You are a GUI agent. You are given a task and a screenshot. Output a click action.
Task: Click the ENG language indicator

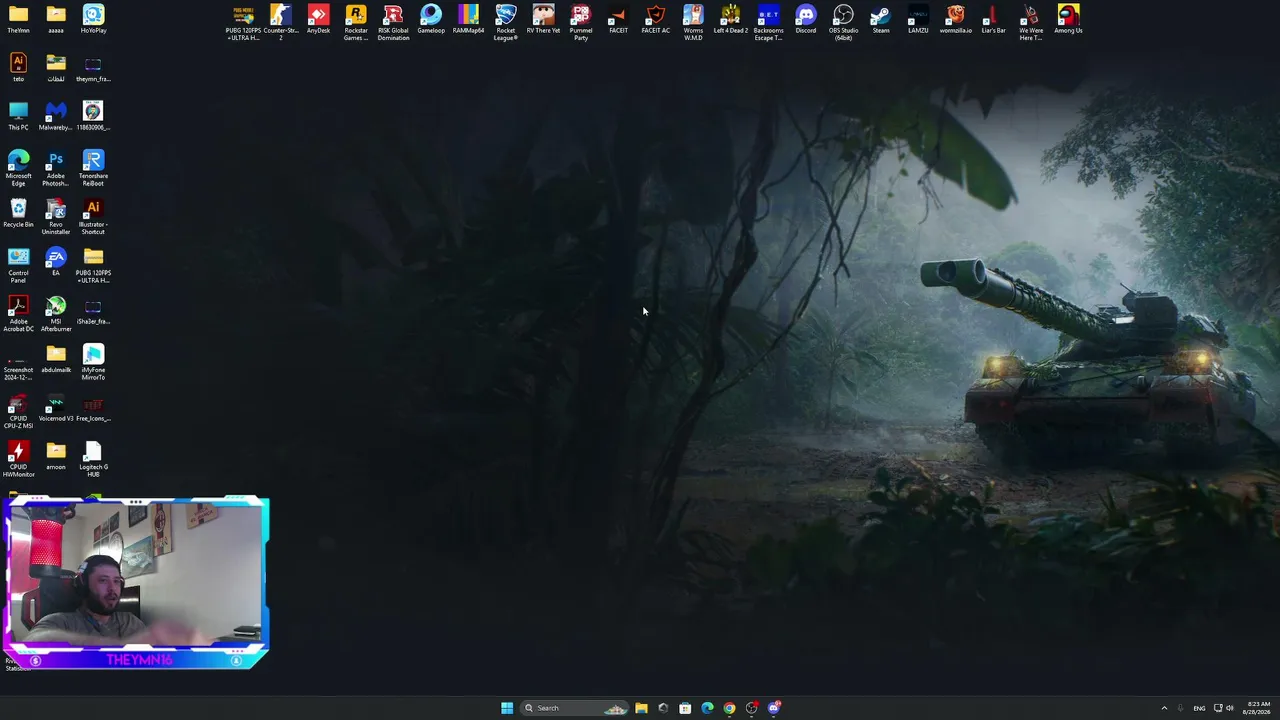click(x=1199, y=708)
